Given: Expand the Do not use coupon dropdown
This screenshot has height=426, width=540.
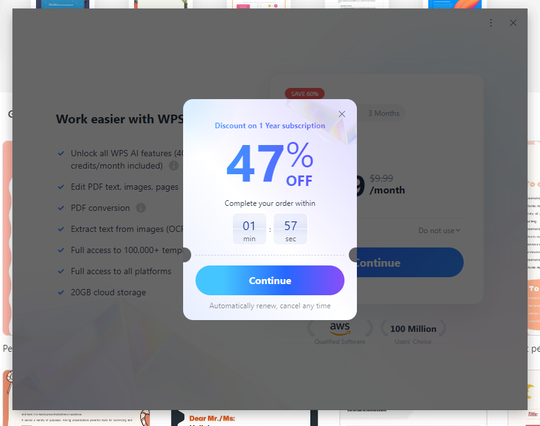Looking at the screenshot, I should tap(439, 230).
